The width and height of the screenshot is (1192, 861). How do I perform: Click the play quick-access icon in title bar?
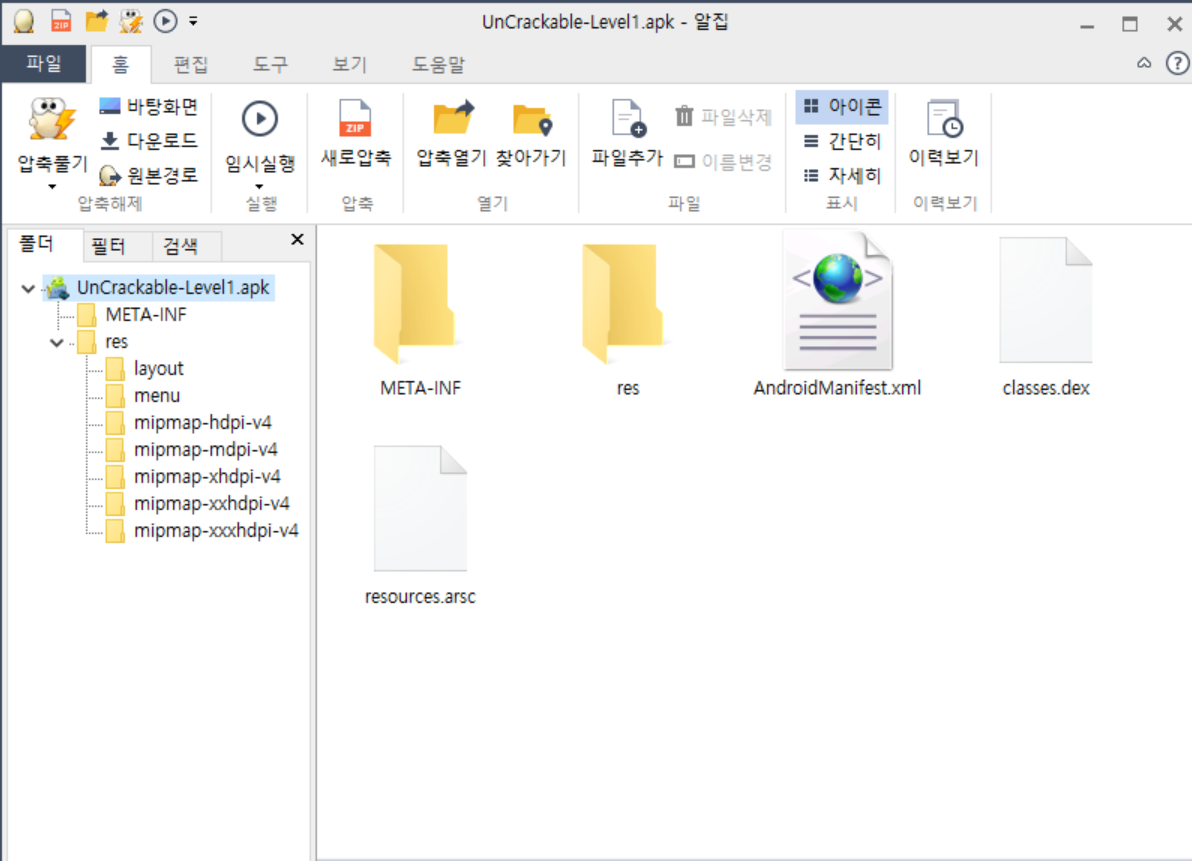pos(165,21)
